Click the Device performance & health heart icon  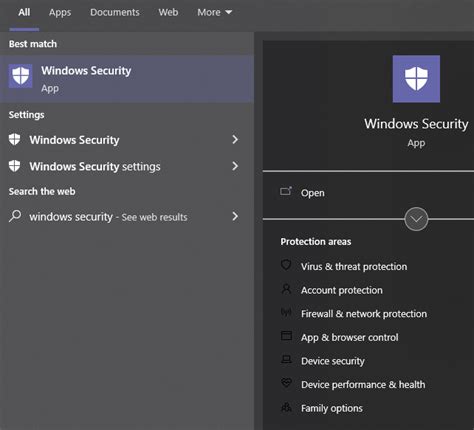[x=286, y=383]
